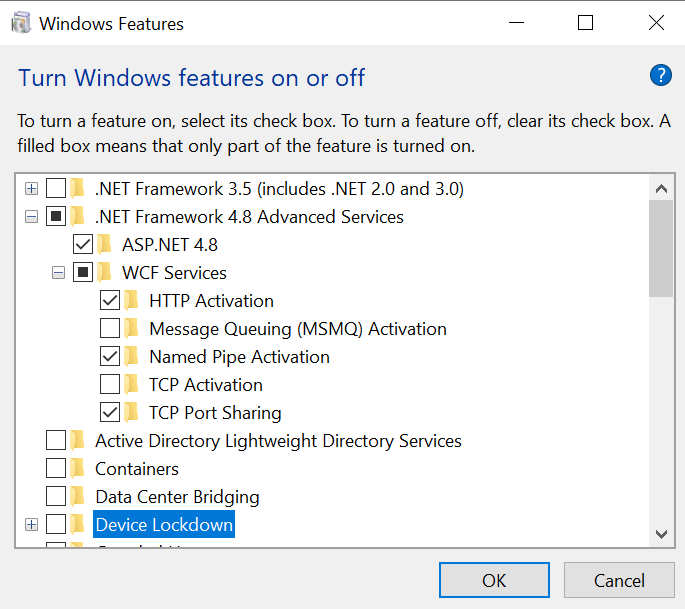Select the Device Lockdown tree item
The width and height of the screenshot is (685, 609).
(164, 525)
